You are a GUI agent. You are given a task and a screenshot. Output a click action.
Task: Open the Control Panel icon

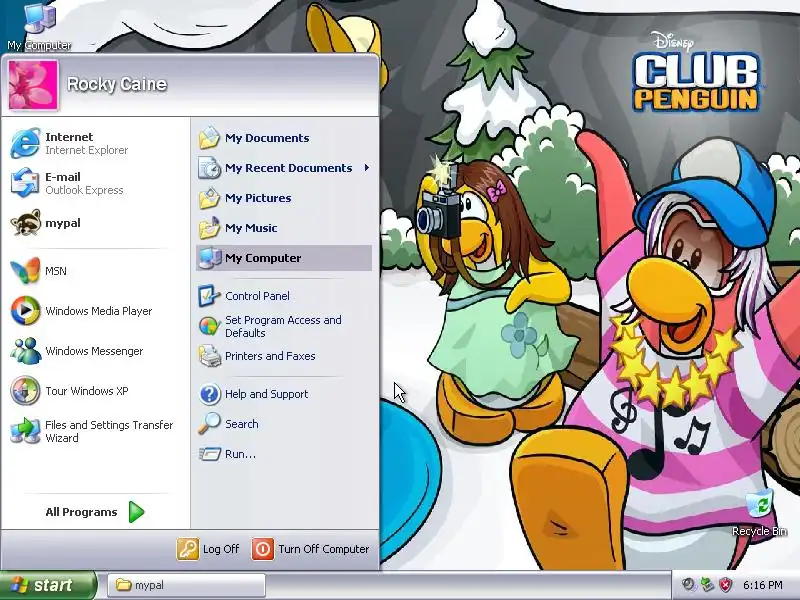click(209, 296)
